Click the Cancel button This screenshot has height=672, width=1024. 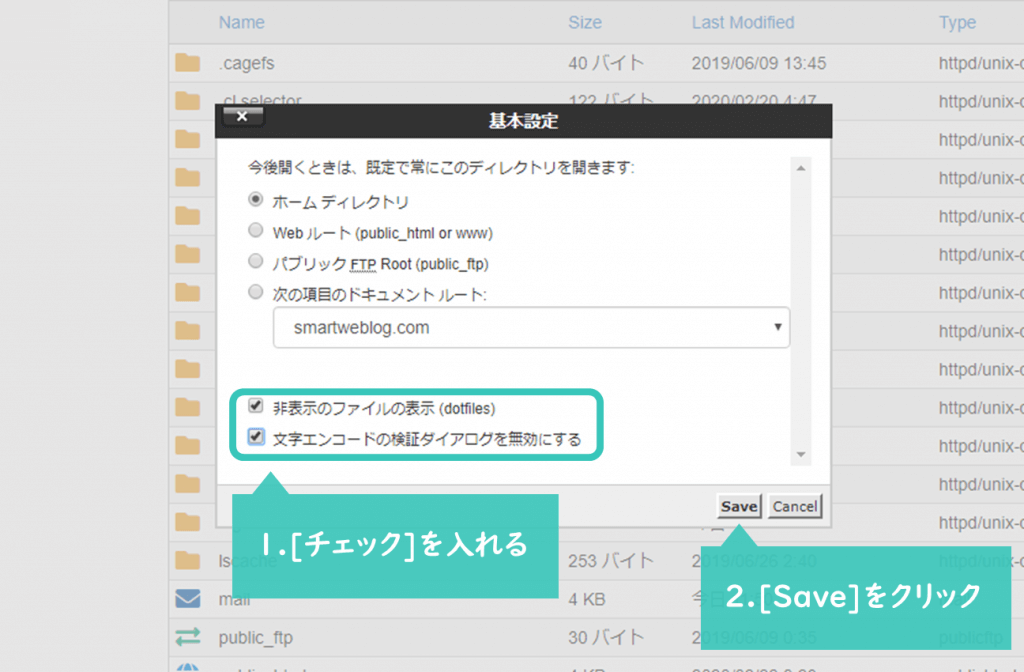click(x=795, y=506)
